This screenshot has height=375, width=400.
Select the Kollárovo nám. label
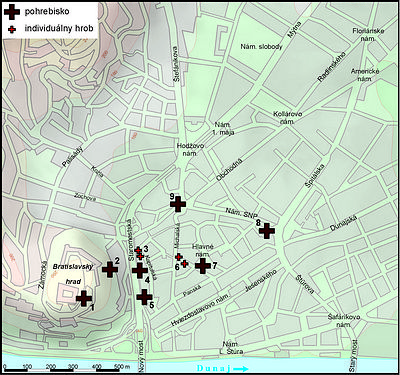[288, 118]
